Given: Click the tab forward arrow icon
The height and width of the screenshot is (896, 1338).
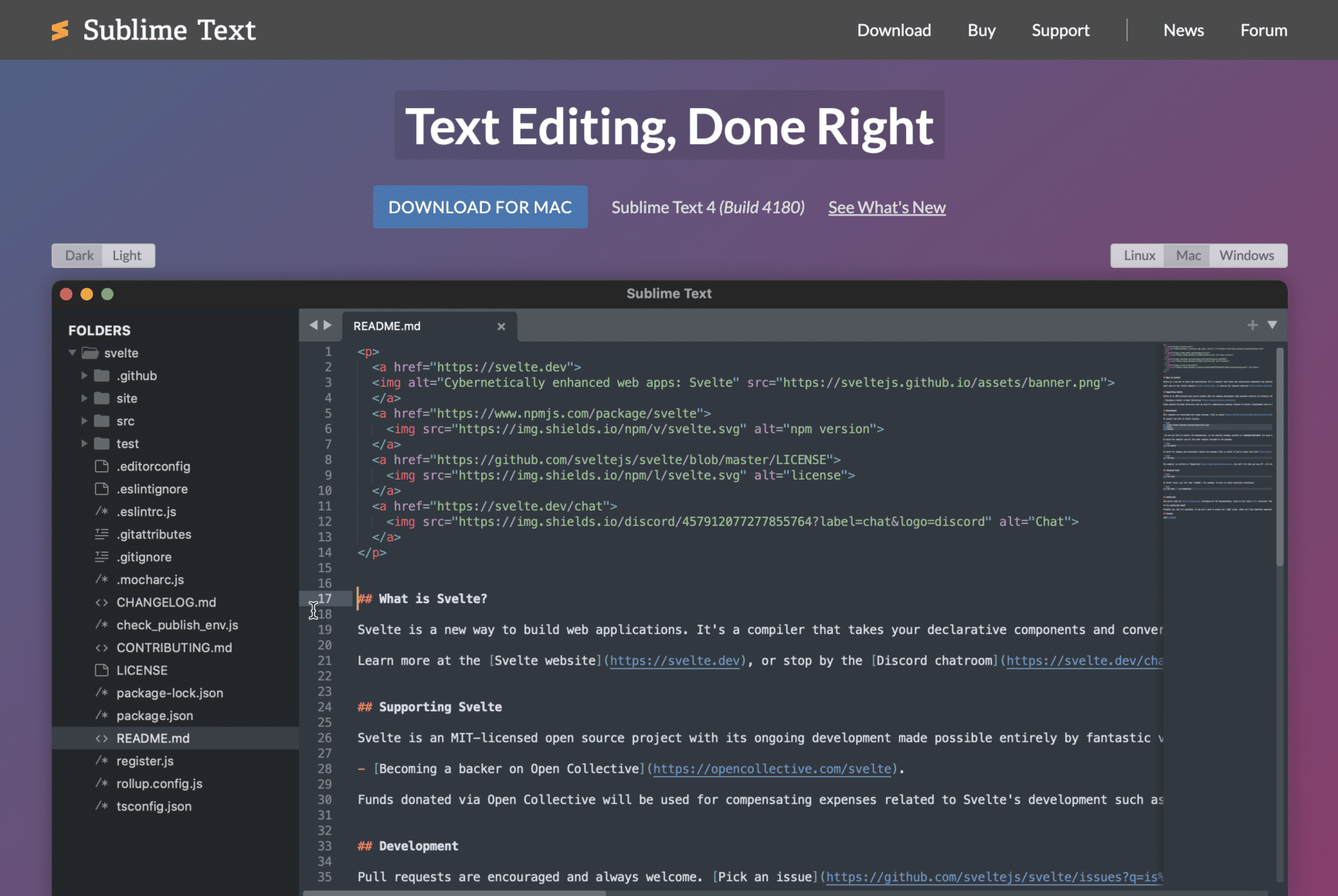Looking at the screenshot, I should tap(328, 325).
